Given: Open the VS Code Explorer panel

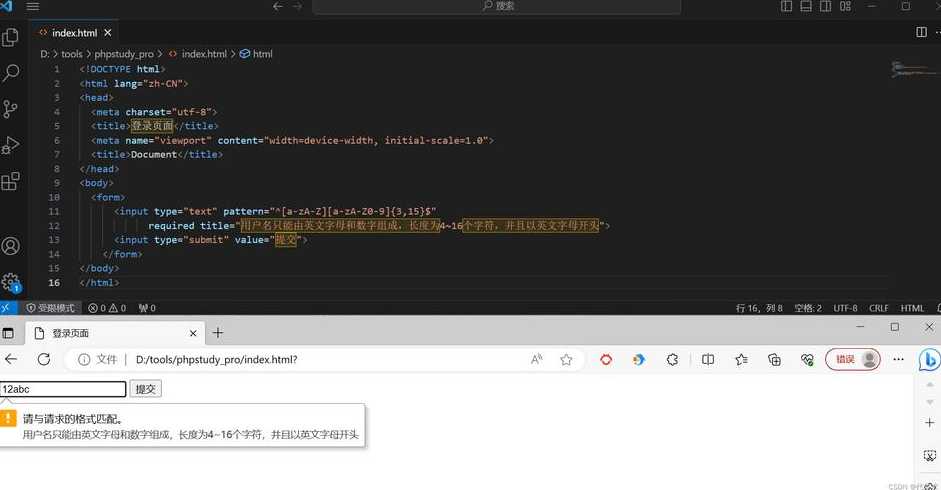Looking at the screenshot, I should pos(10,37).
